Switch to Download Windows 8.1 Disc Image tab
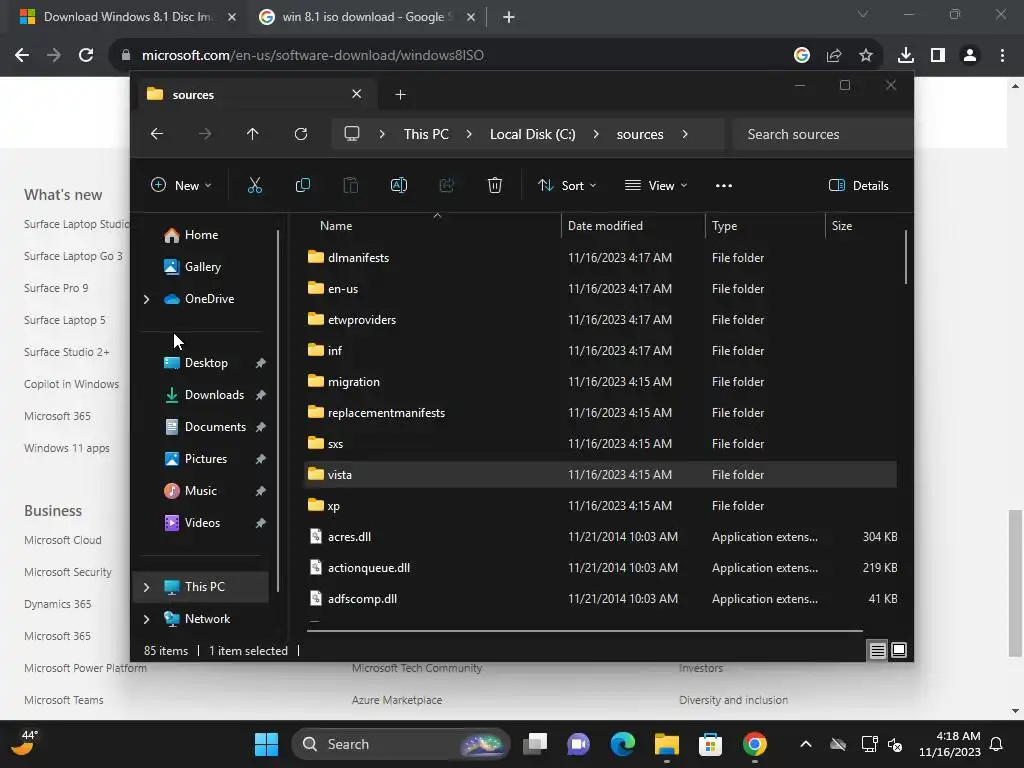The image size is (1024, 768). tap(126, 17)
